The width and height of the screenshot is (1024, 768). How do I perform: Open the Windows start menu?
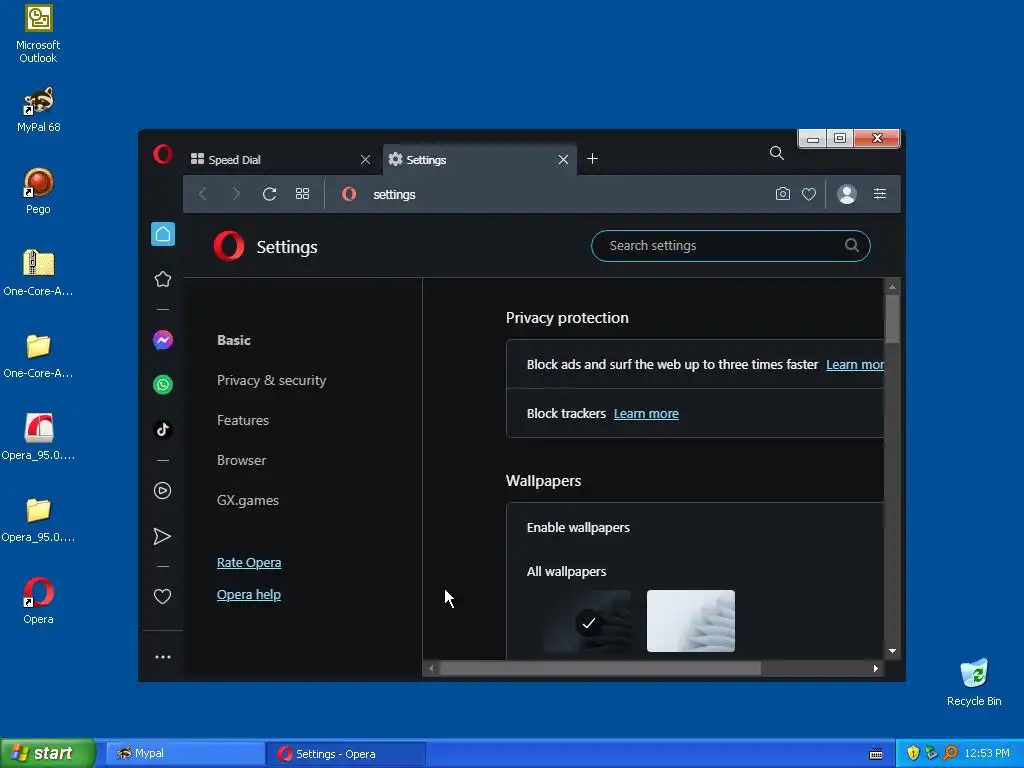tap(48, 754)
